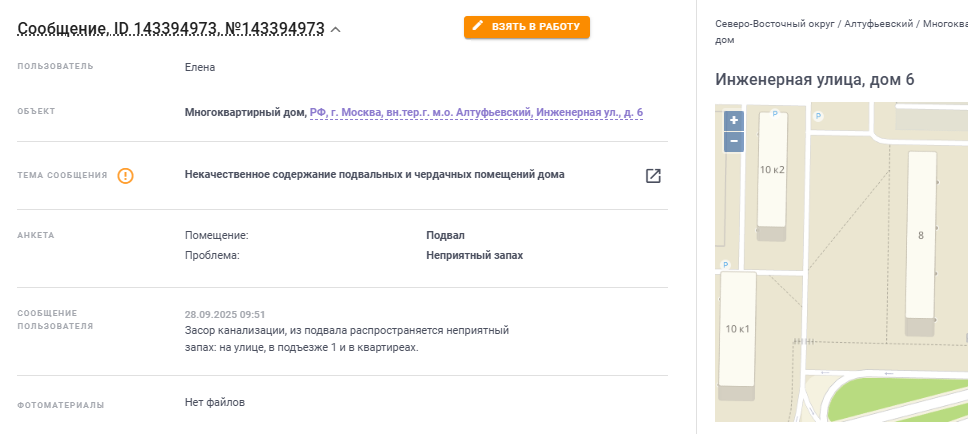This screenshot has width=968, height=434.
Task: Click the Взять в работу button
Action: (527, 27)
